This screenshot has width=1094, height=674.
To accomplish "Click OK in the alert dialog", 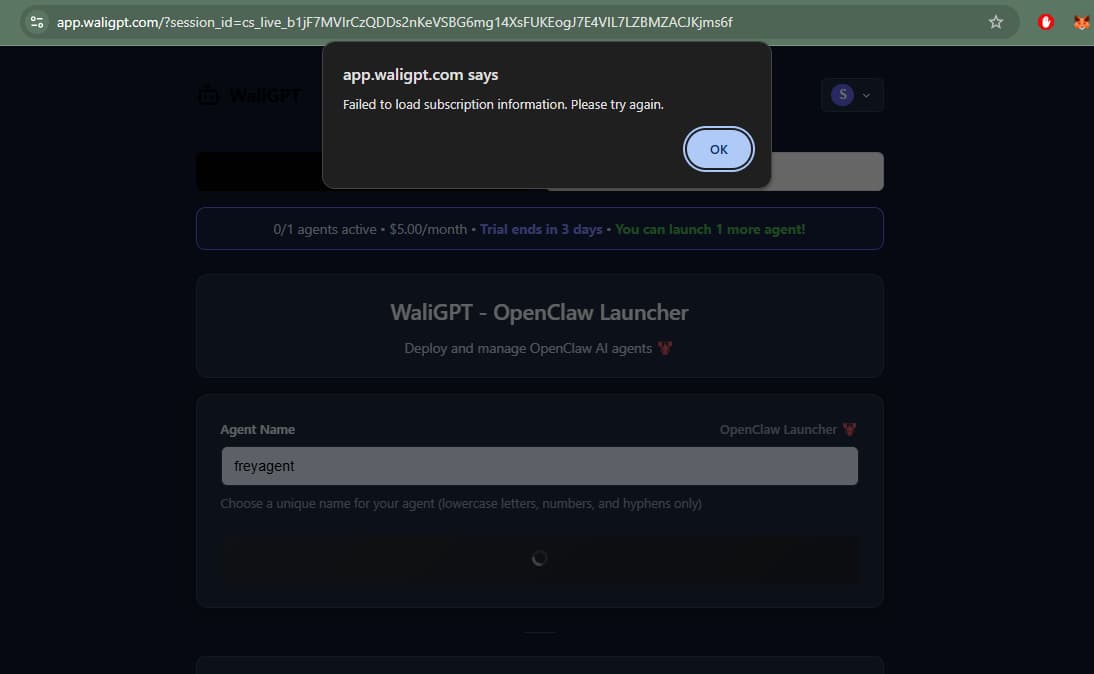I will pyautogui.click(x=718, y=149).
